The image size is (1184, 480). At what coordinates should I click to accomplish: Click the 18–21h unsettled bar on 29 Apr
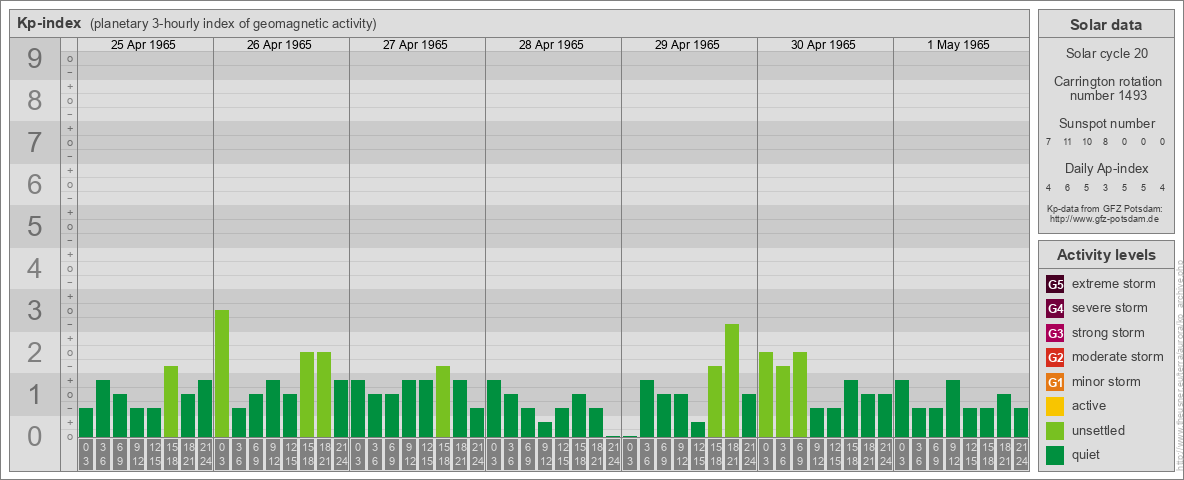coord(732,380)
